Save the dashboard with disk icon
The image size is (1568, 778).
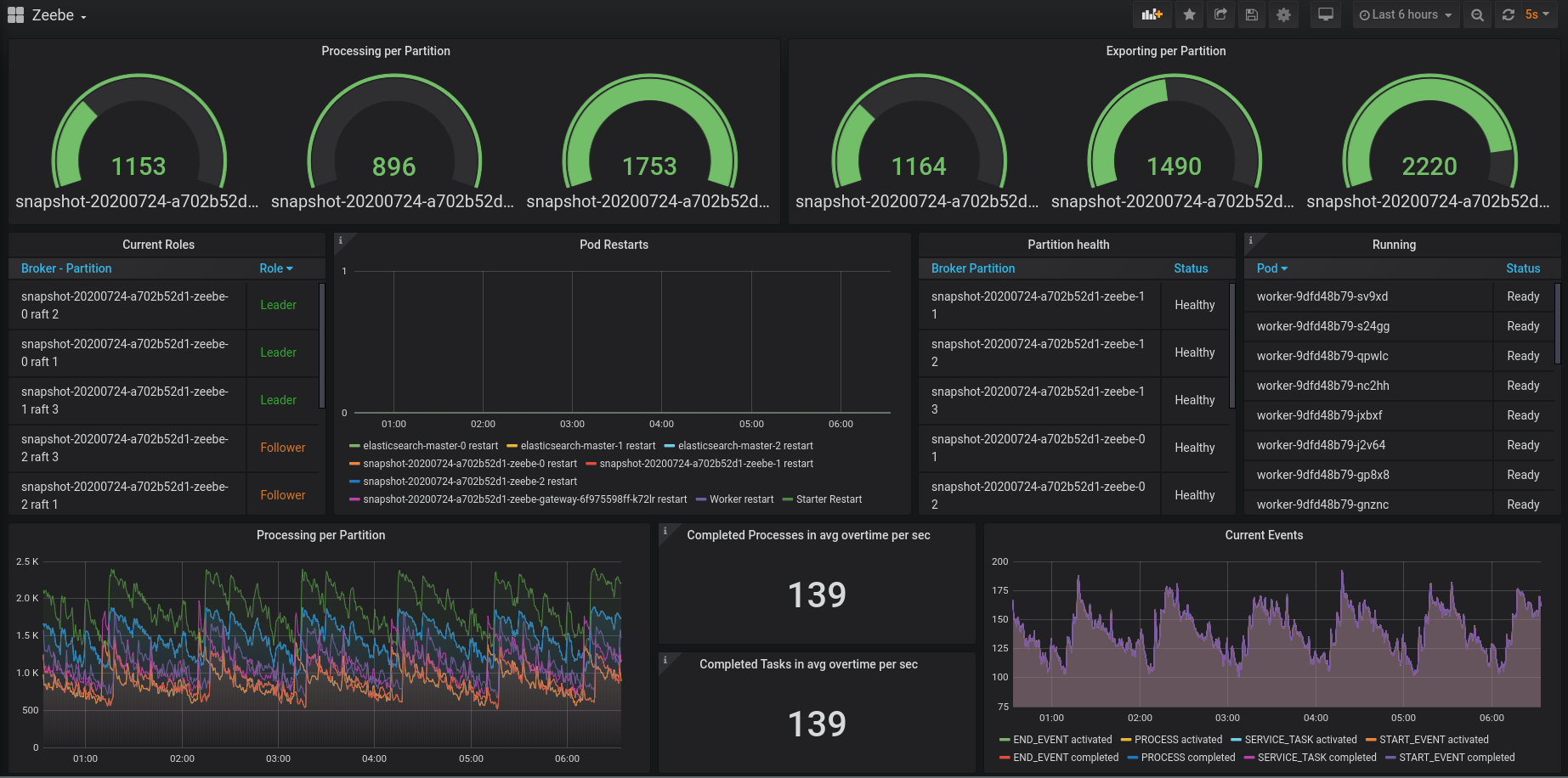[1252, 14]
